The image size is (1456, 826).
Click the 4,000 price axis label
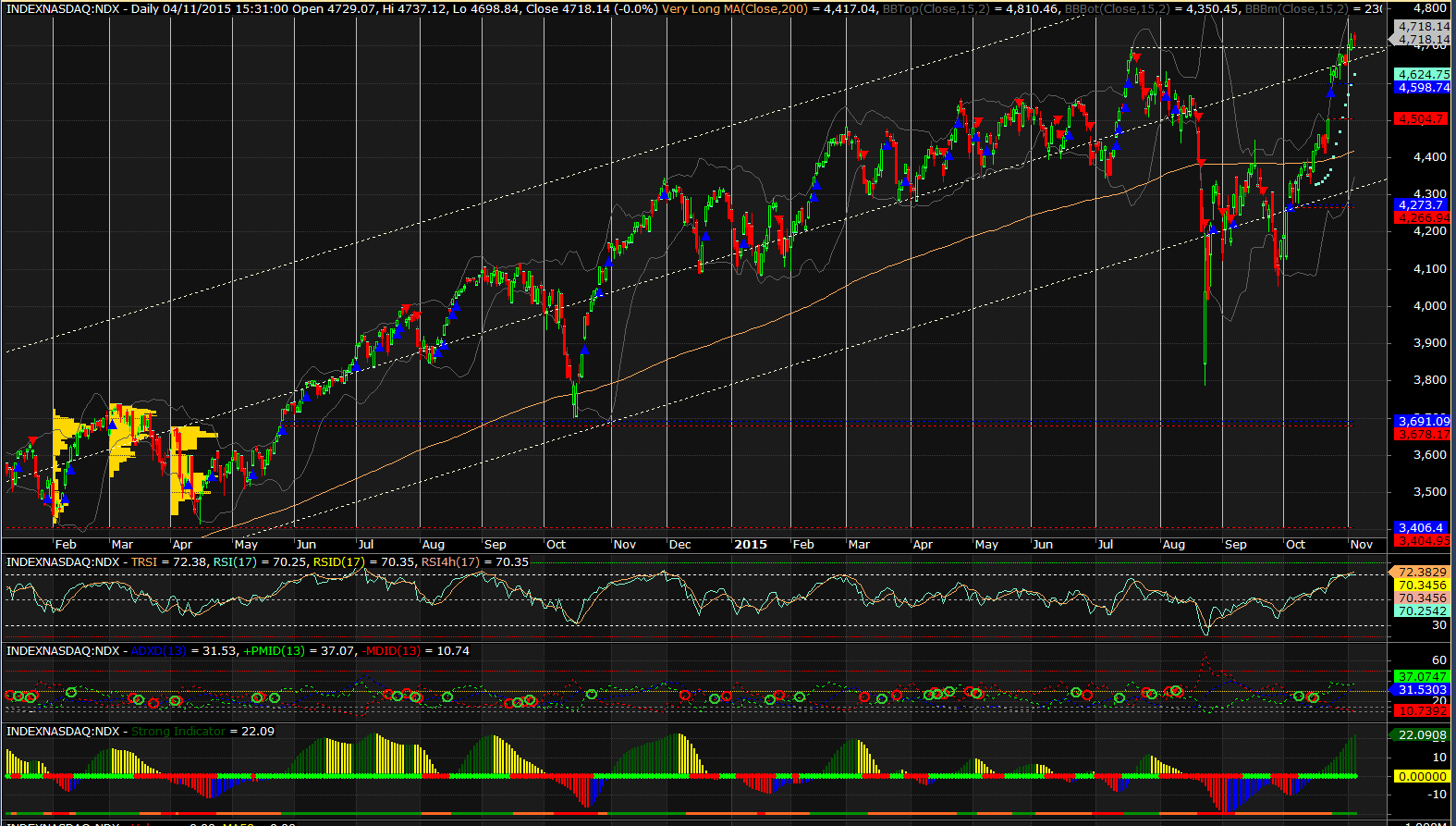tap(1430, 305)
